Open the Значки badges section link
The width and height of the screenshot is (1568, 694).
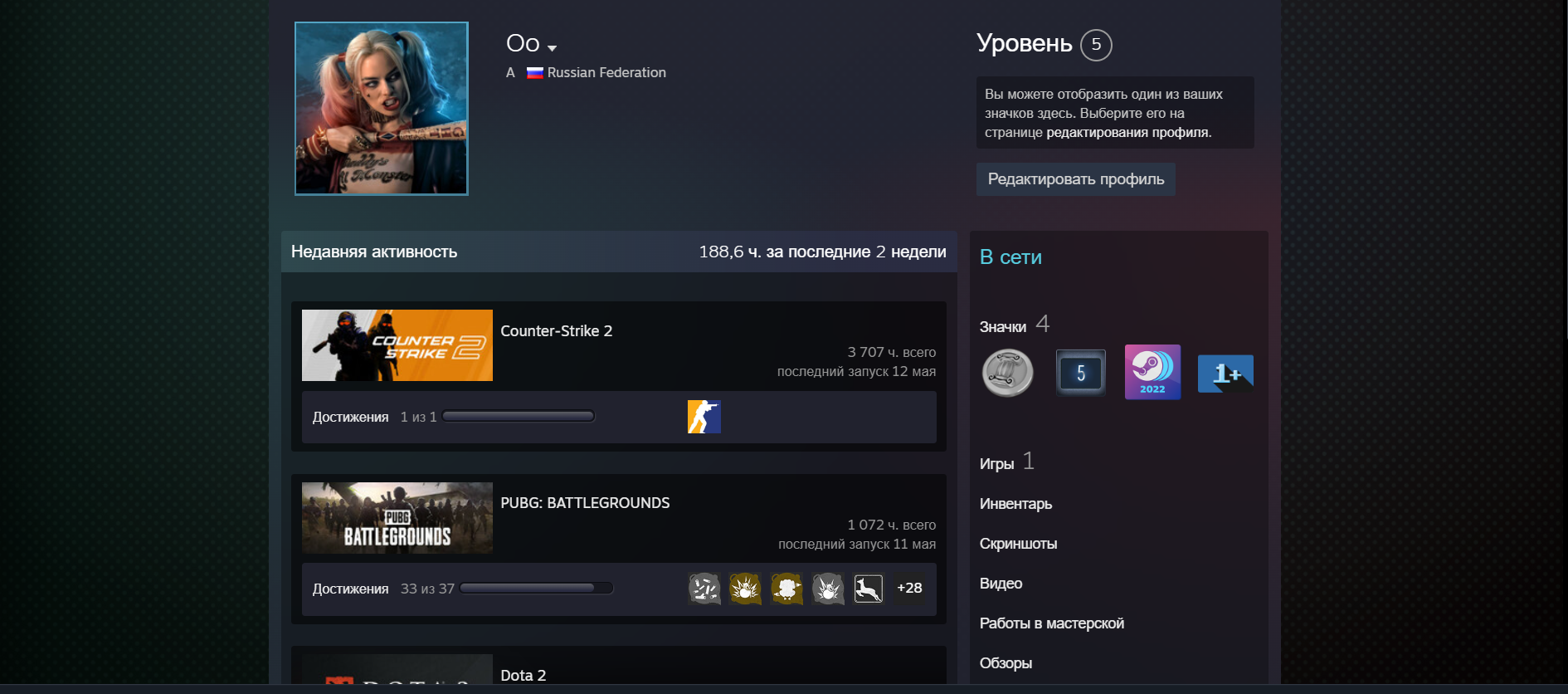pyautogui.click(x=1003, y=327)
